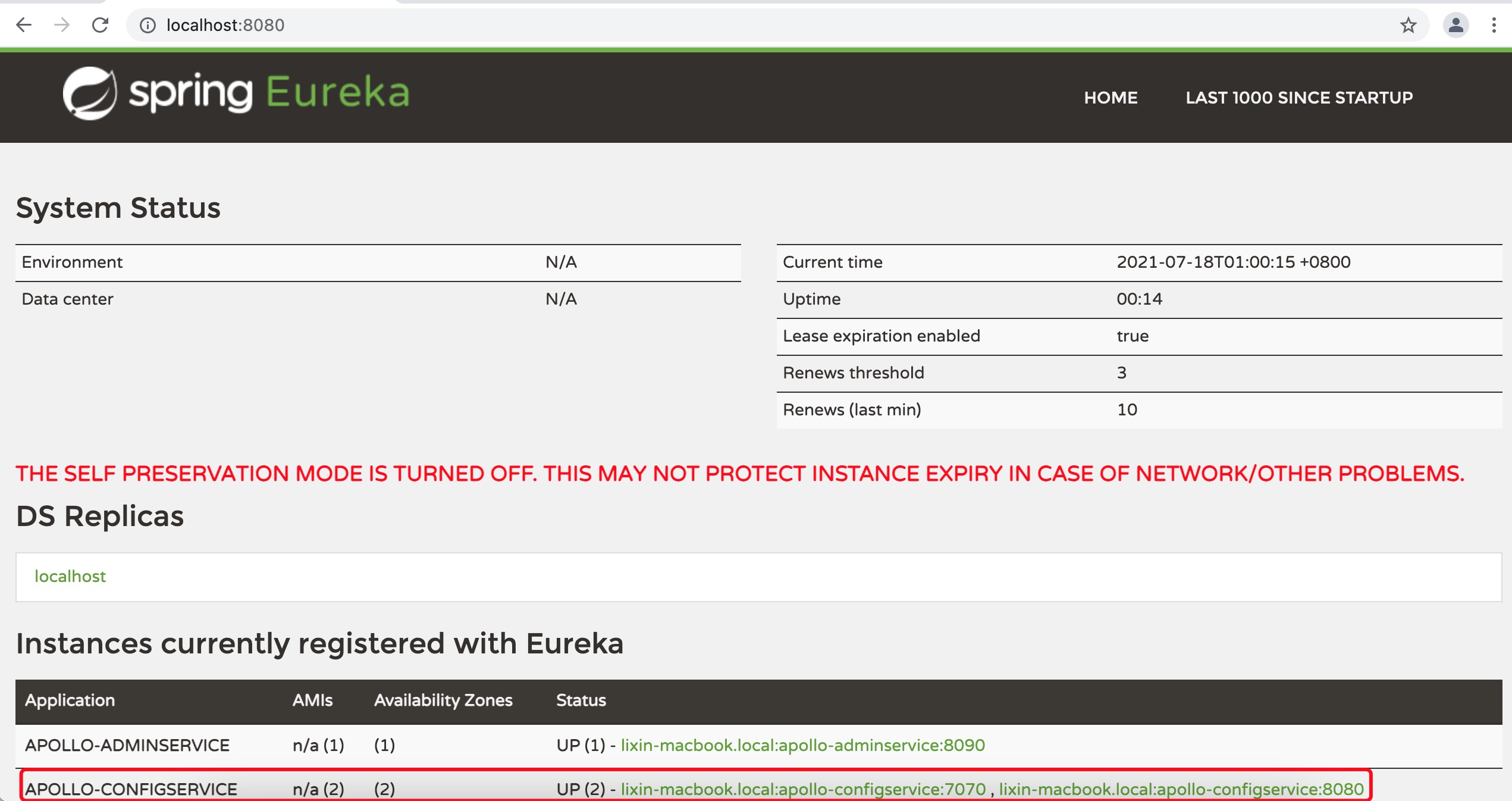Click the Status column header
This screenshot has width=1512, height=801.
581,700
